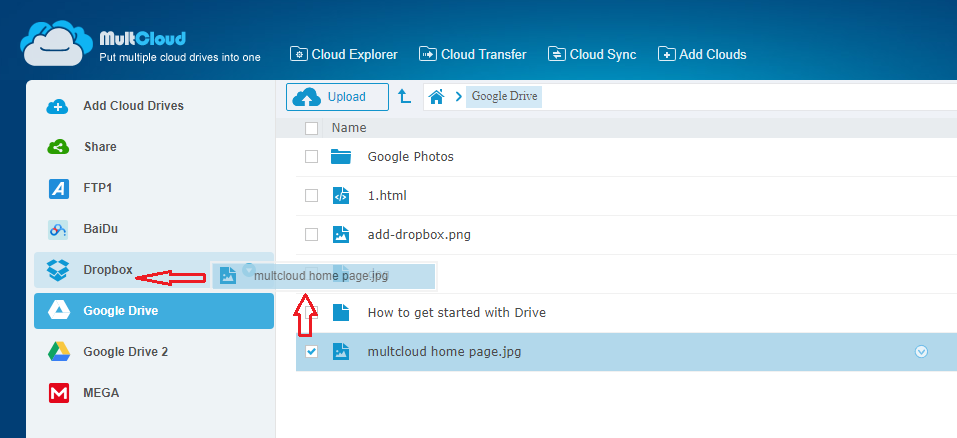Screen dimensions: 957x438
Task: Expand options arrow for multcloud home page.jpg
Action: [921, 351]
